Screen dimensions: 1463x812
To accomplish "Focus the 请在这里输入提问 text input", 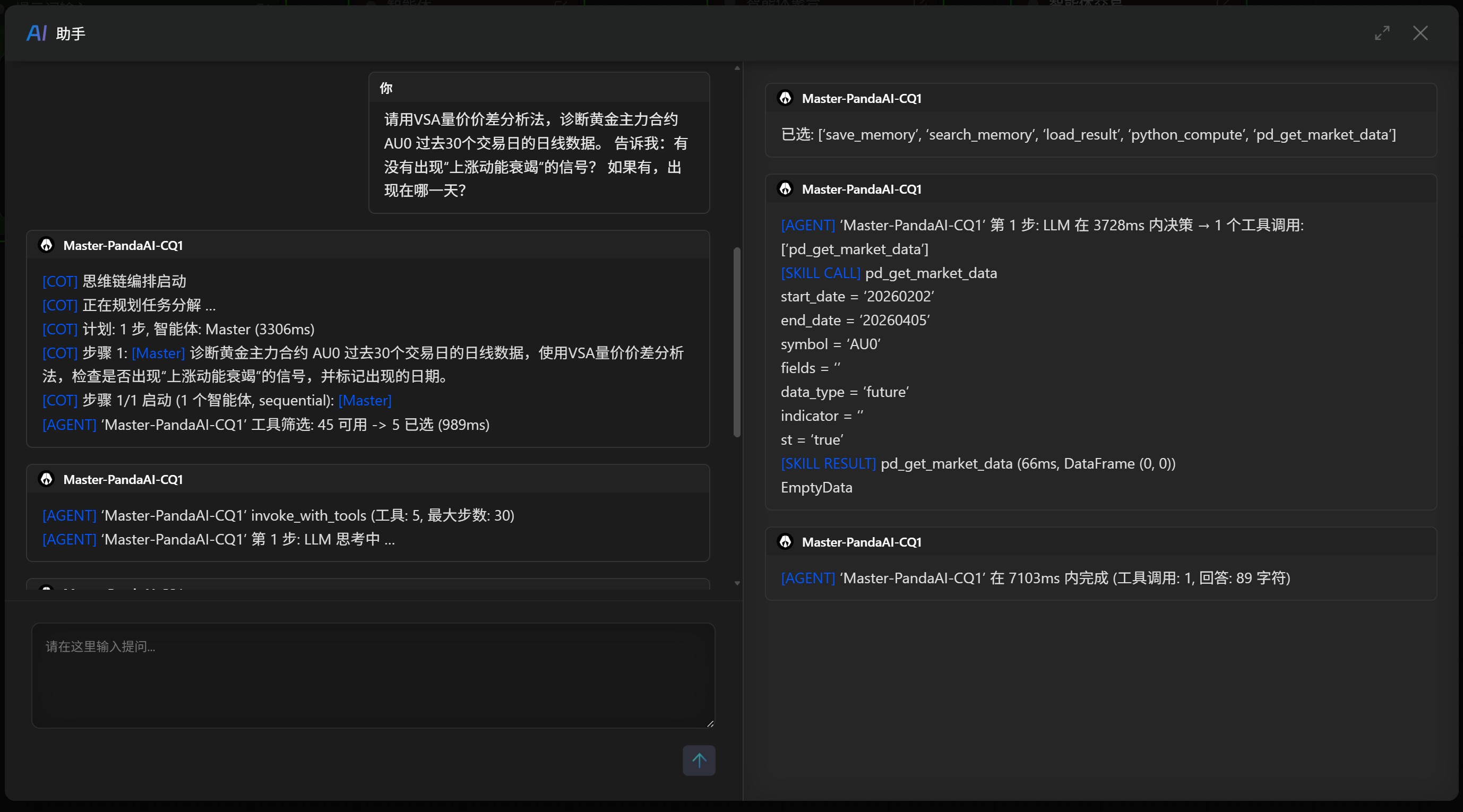I will [x=373, y=675].
